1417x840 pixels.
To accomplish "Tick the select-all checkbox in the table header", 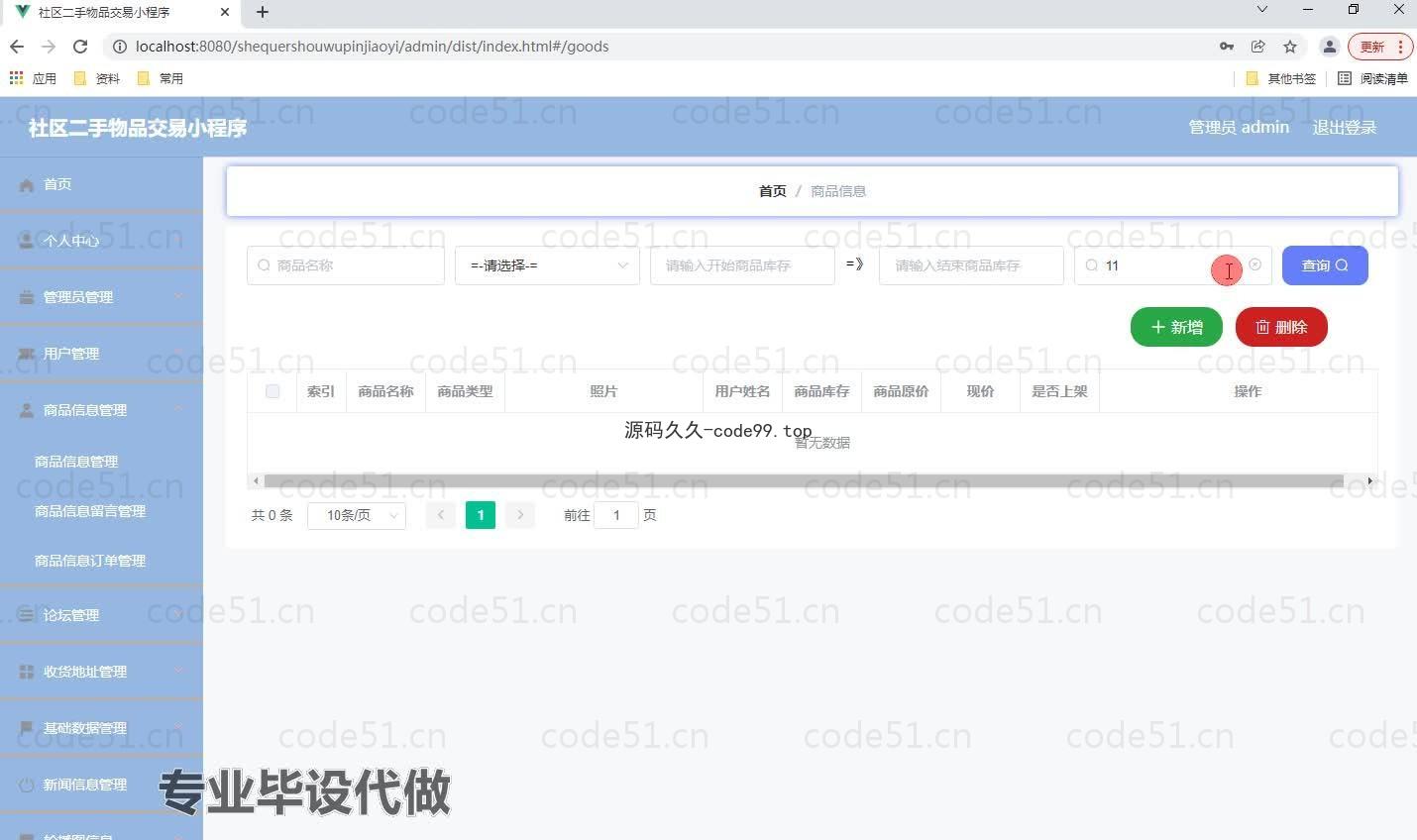I will tap(272, 391).
